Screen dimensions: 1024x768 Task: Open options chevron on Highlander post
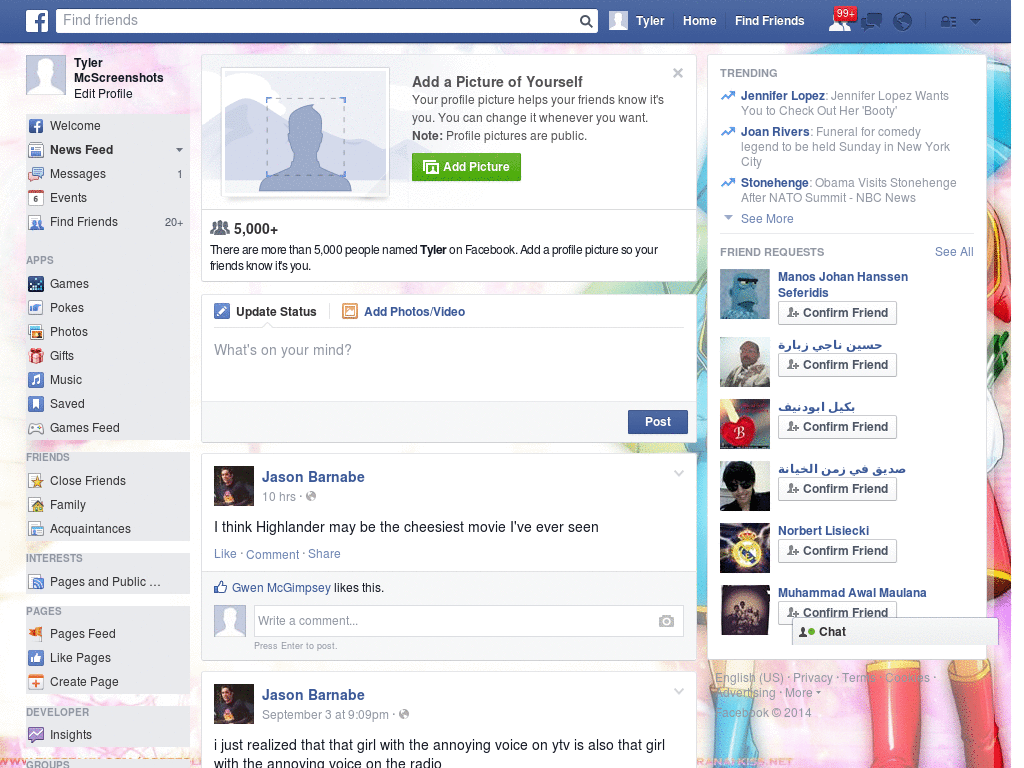[679, 474]
